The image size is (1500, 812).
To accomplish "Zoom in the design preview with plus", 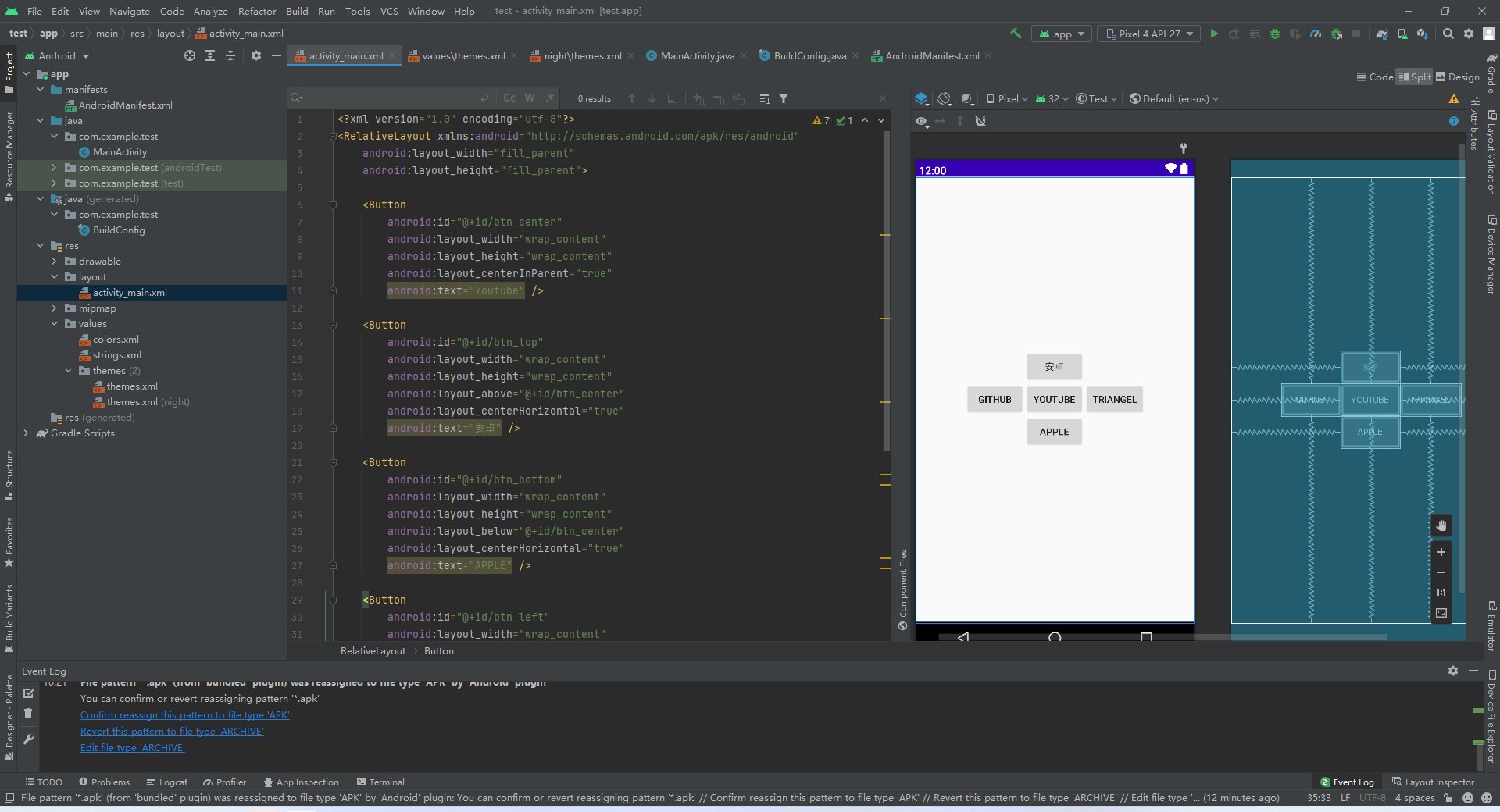I will (x=1441, y=552).
